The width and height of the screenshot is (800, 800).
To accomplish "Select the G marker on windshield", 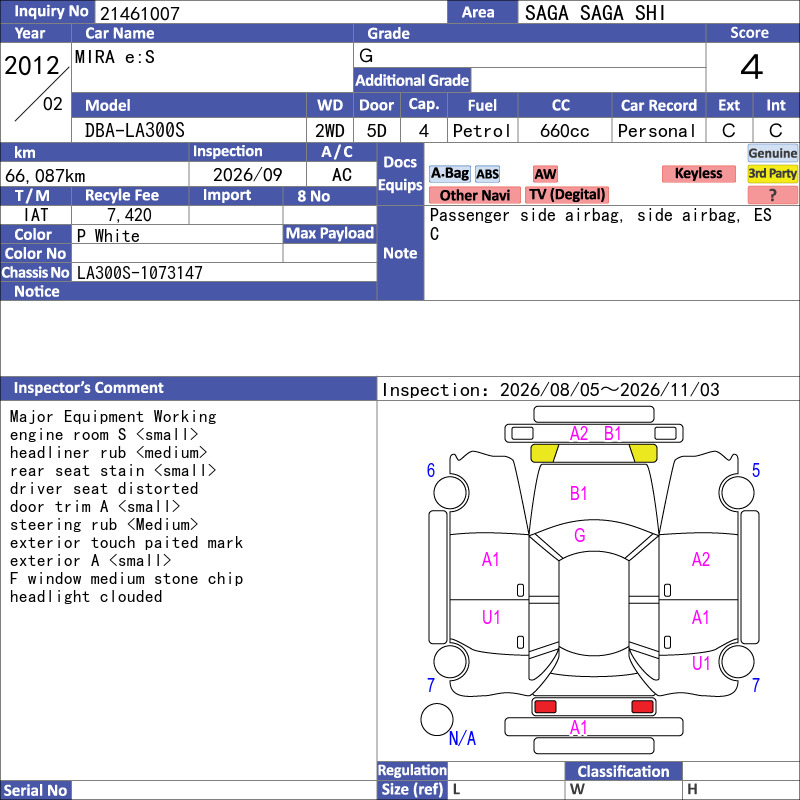I will click(x=580, y=535).
